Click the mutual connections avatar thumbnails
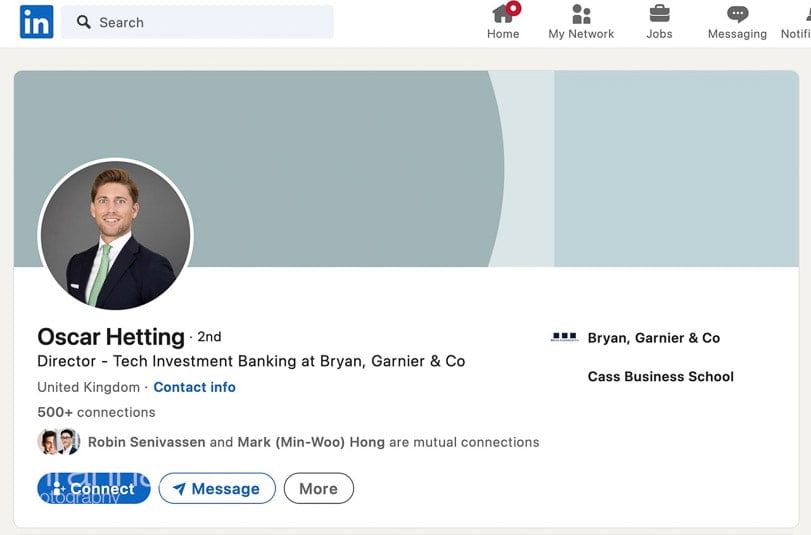 tap(58, 442)
